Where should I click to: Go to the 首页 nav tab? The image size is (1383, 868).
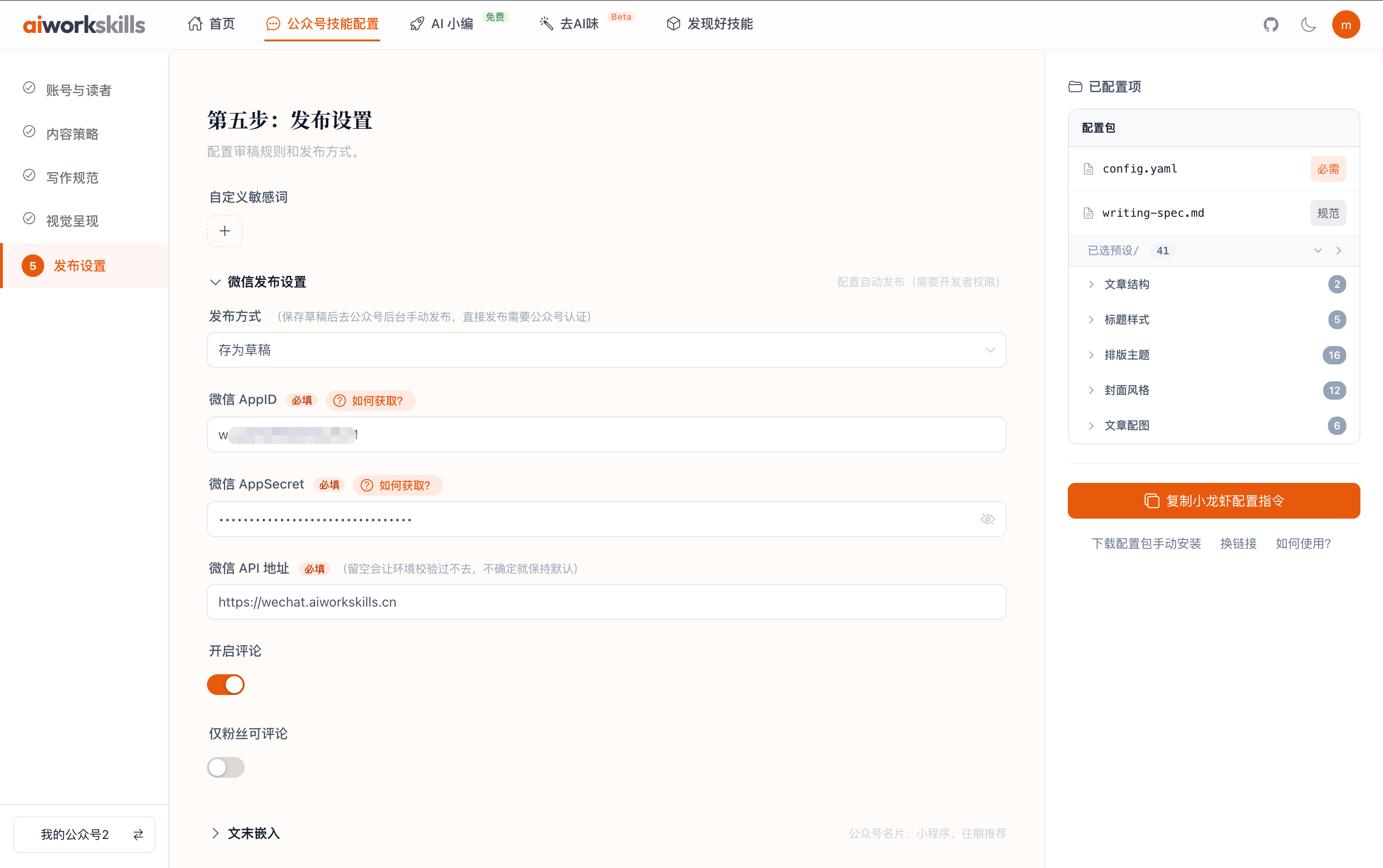point(211,24)
